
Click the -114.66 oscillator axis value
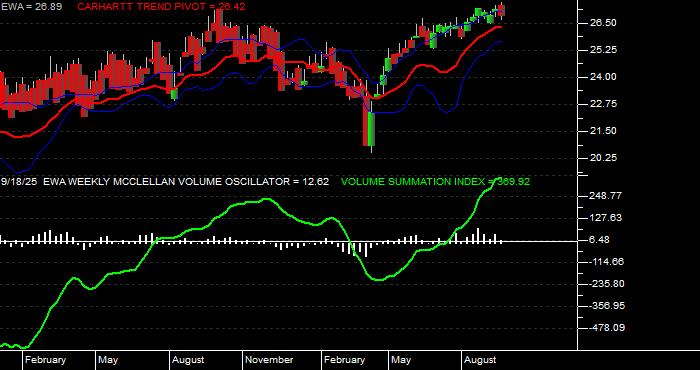[x=606, y=262]
